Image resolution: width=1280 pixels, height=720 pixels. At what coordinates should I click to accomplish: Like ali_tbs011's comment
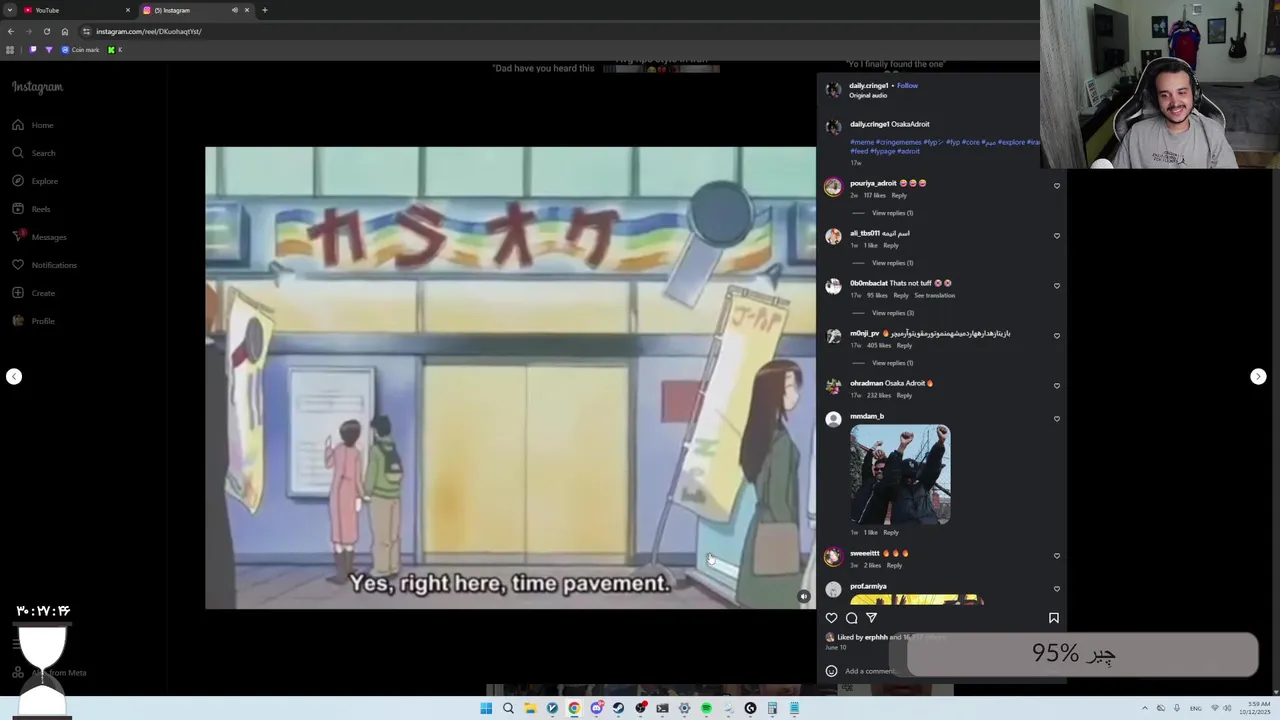(x=1056, y=236)
